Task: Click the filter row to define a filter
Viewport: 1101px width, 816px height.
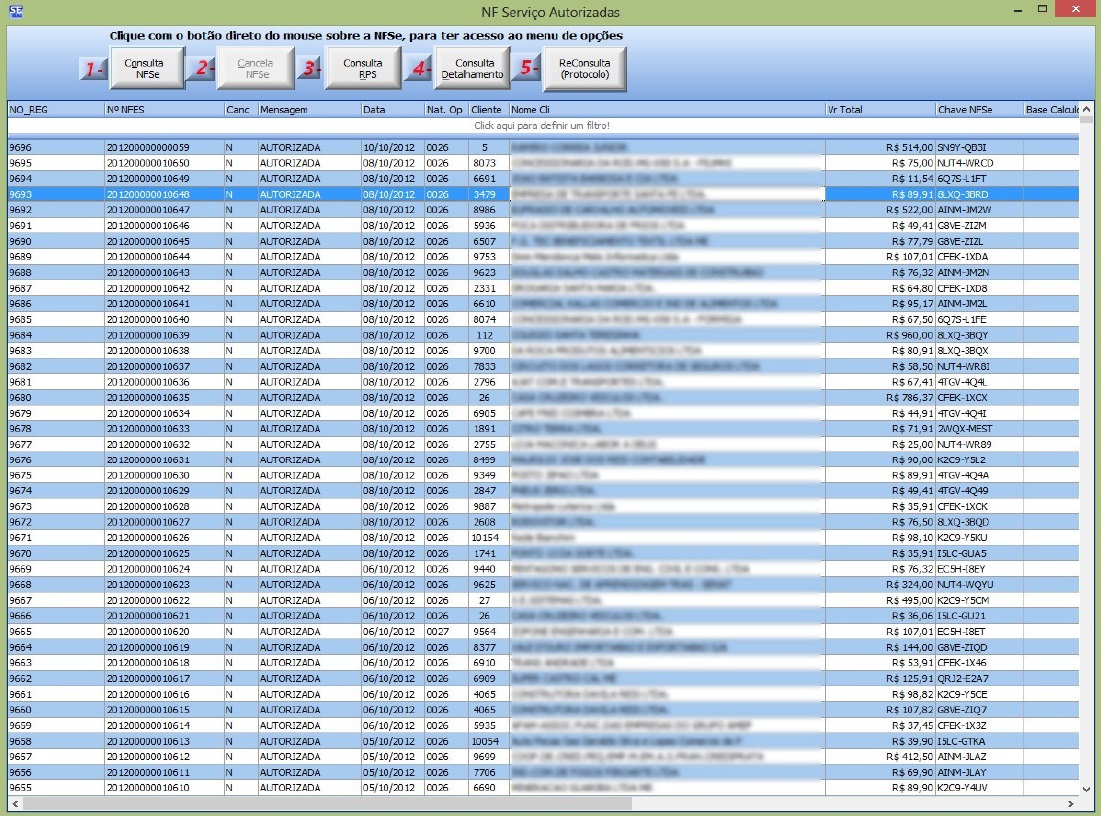Action: (541, 126)
